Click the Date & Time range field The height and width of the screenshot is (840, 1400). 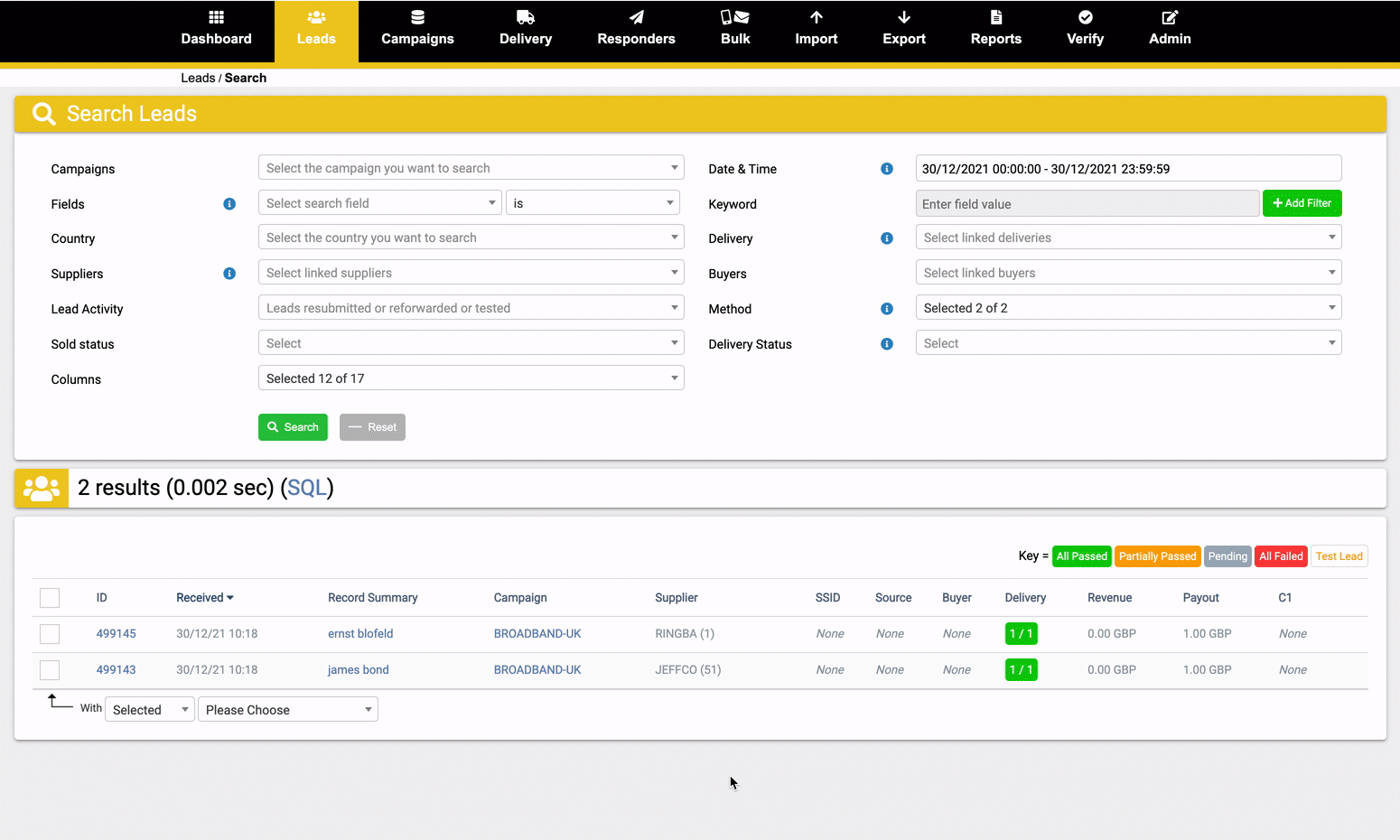click(x=1128, y=169)
